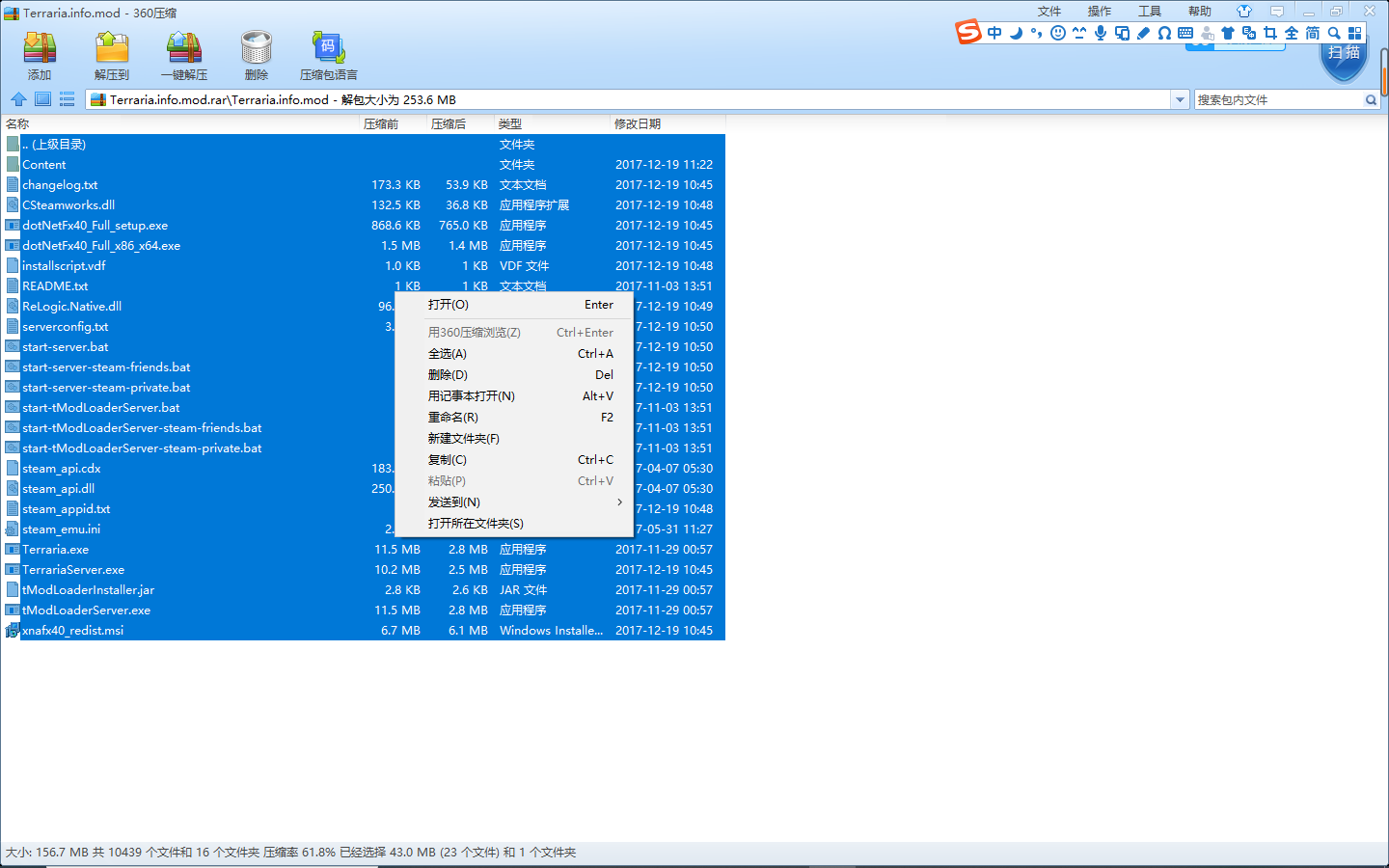Click the 搜索包内文件 search input field
The image size is (1389, 868).
click(x=1279, y=99)
